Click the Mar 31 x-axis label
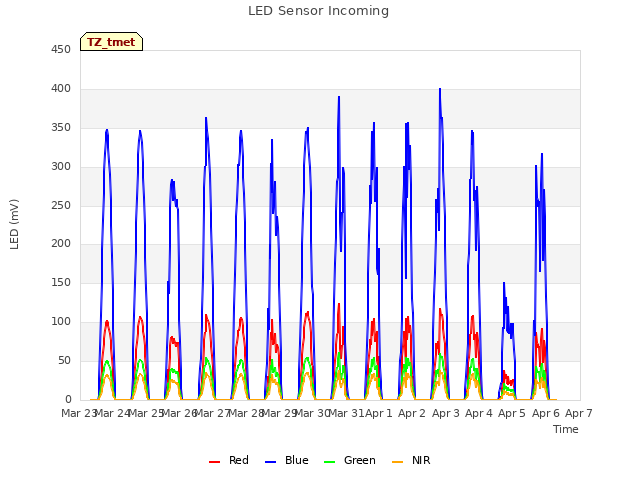 (x=346, y=413)
